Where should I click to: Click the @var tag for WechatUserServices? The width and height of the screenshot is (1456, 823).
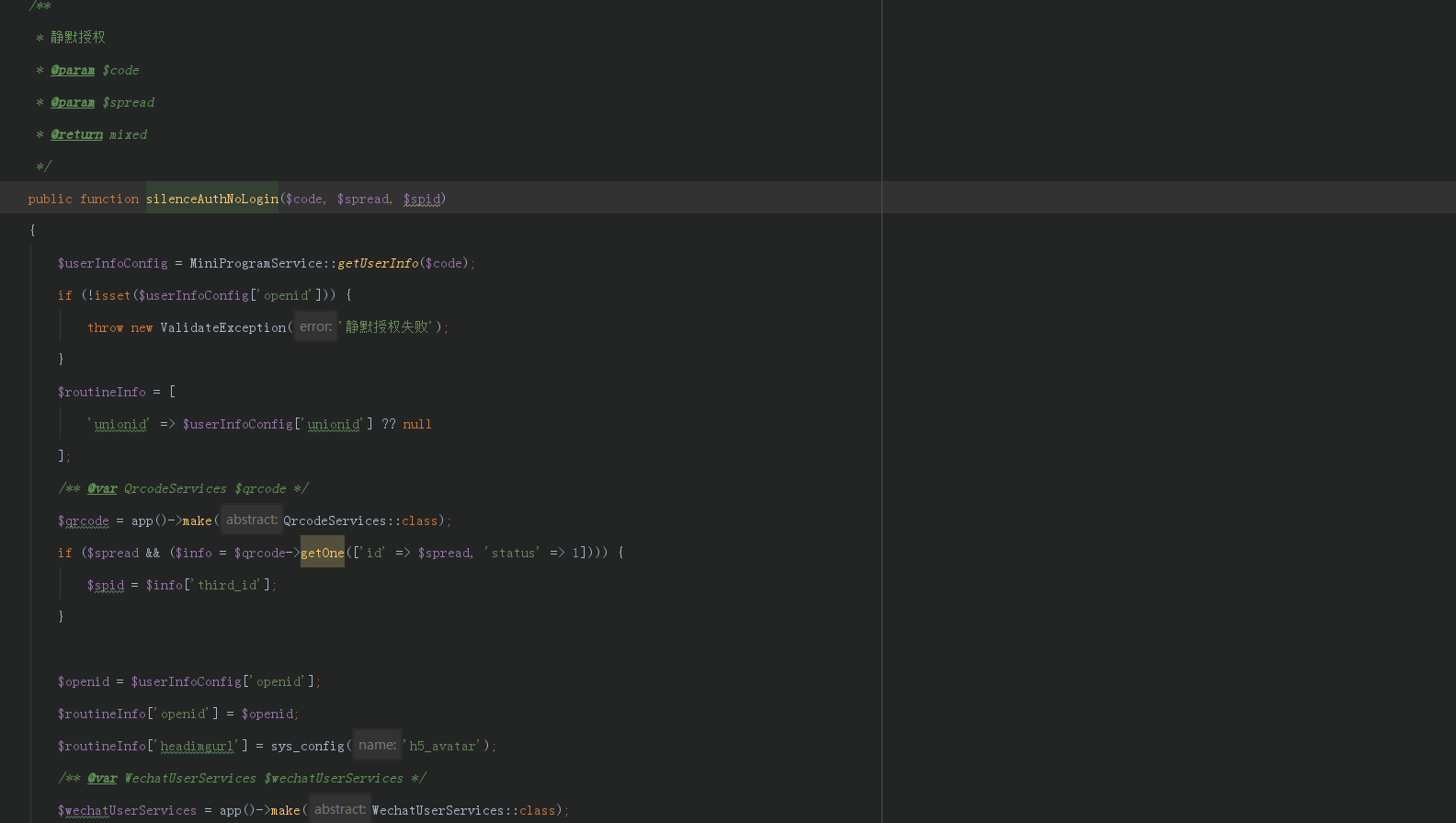(x=102, y=778)
